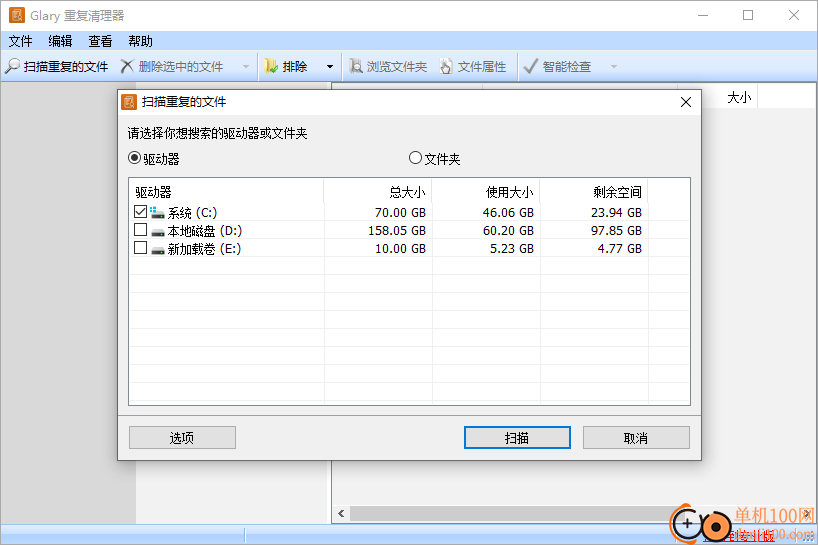Click the 新加载卷 (E:) drive icon
818x545 pixels.
[158, 249]
